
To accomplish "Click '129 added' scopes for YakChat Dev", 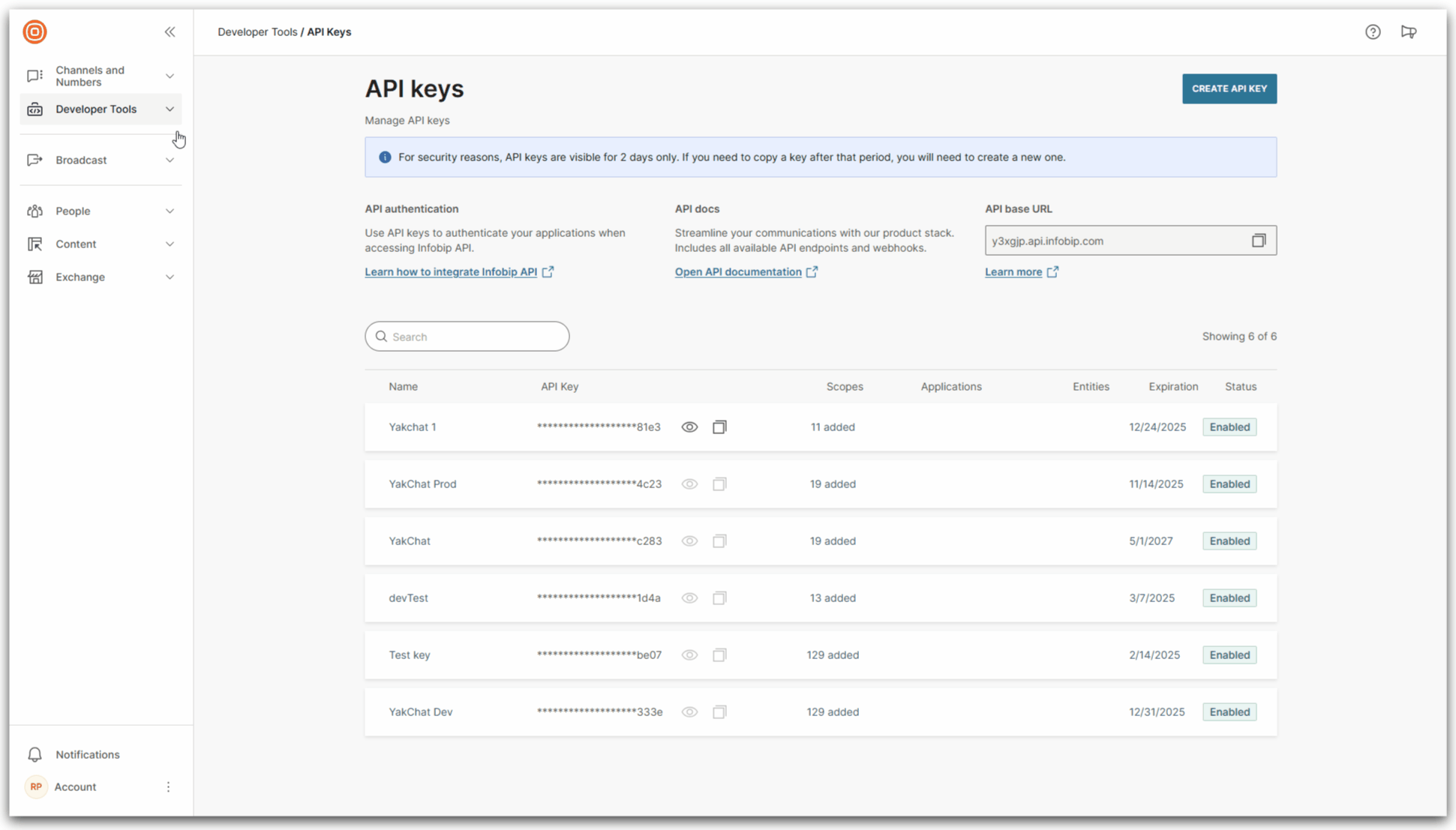I will click(833, 712).
